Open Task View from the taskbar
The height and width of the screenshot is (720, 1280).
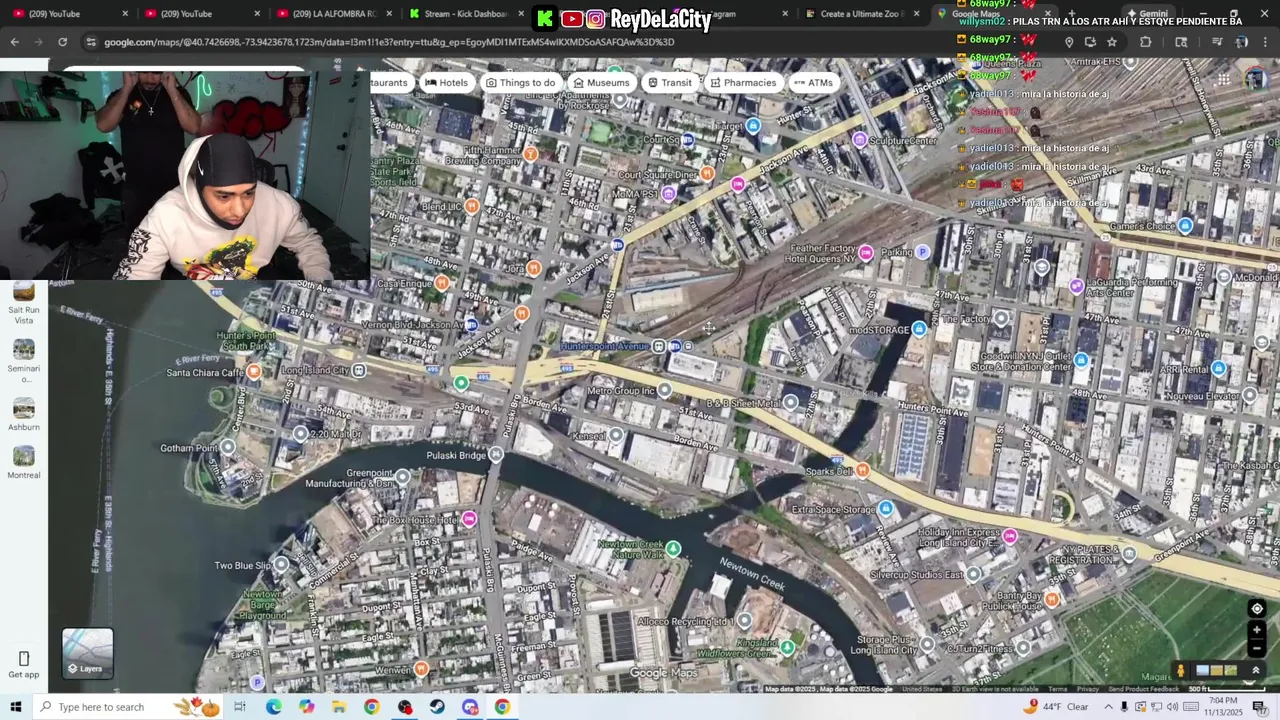click(240, 707)
